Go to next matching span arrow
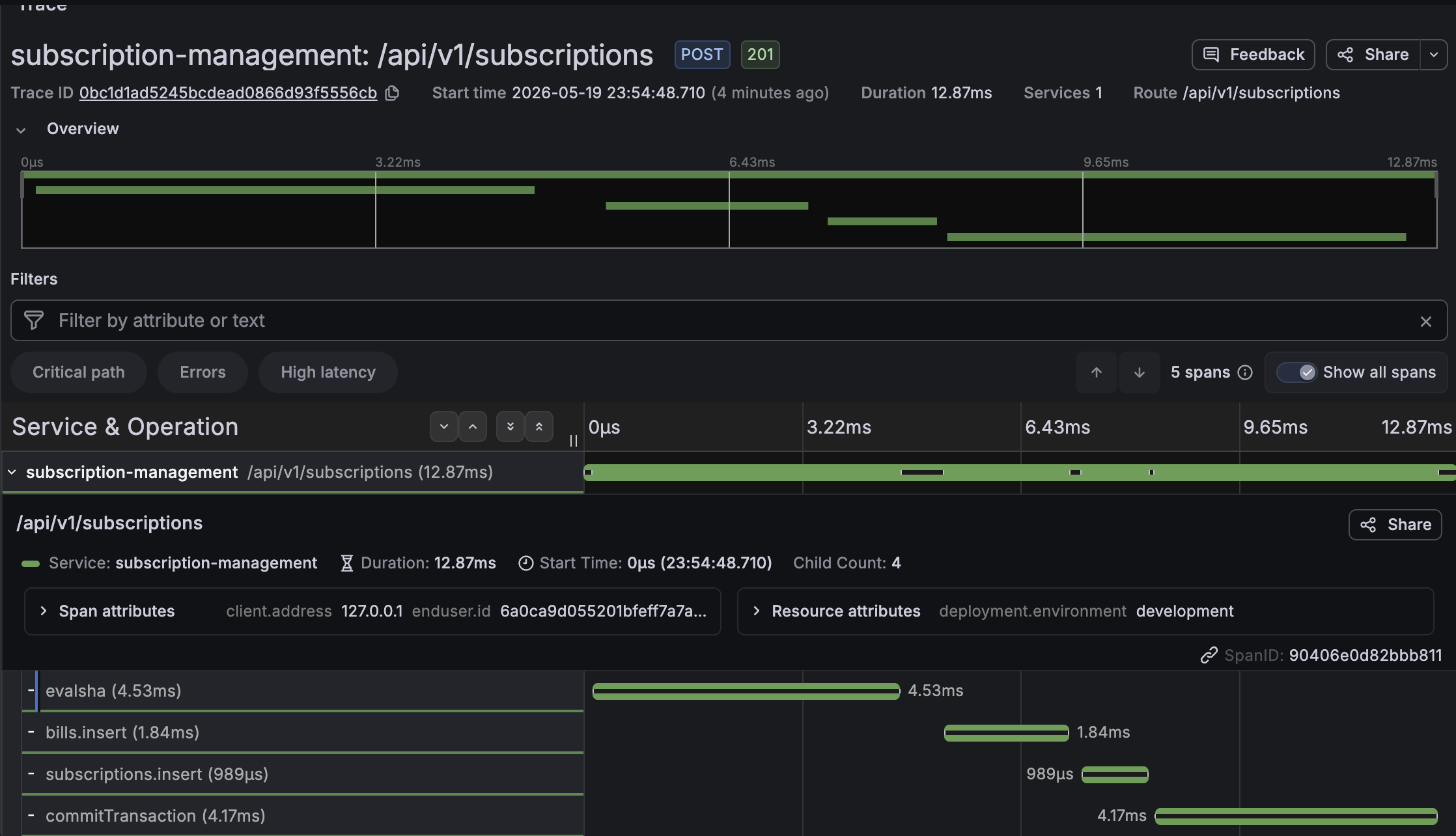The height and width of the screenshot is (836, 1456). pos(1140,372)
